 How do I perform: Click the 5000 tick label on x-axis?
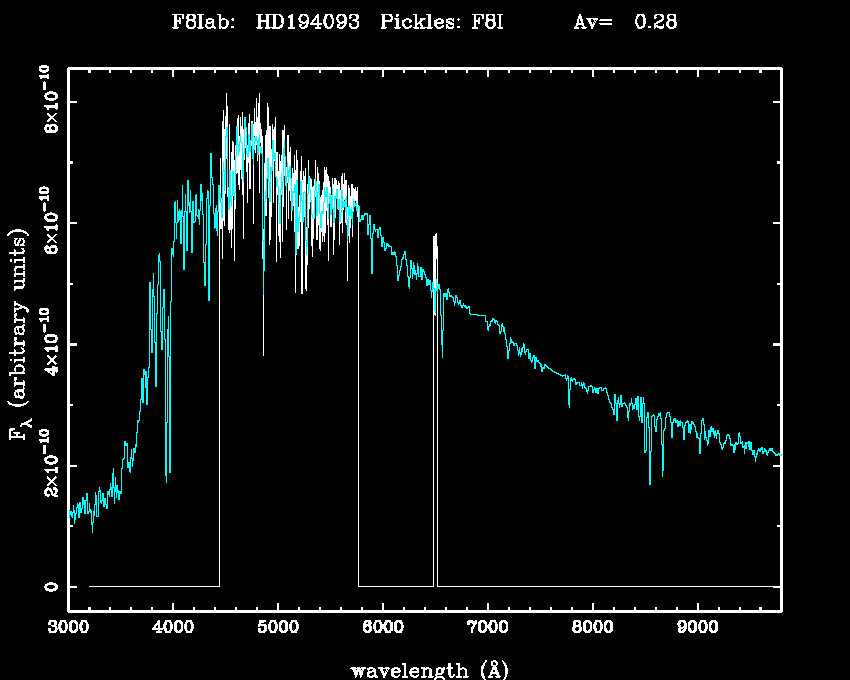[278, 630]
